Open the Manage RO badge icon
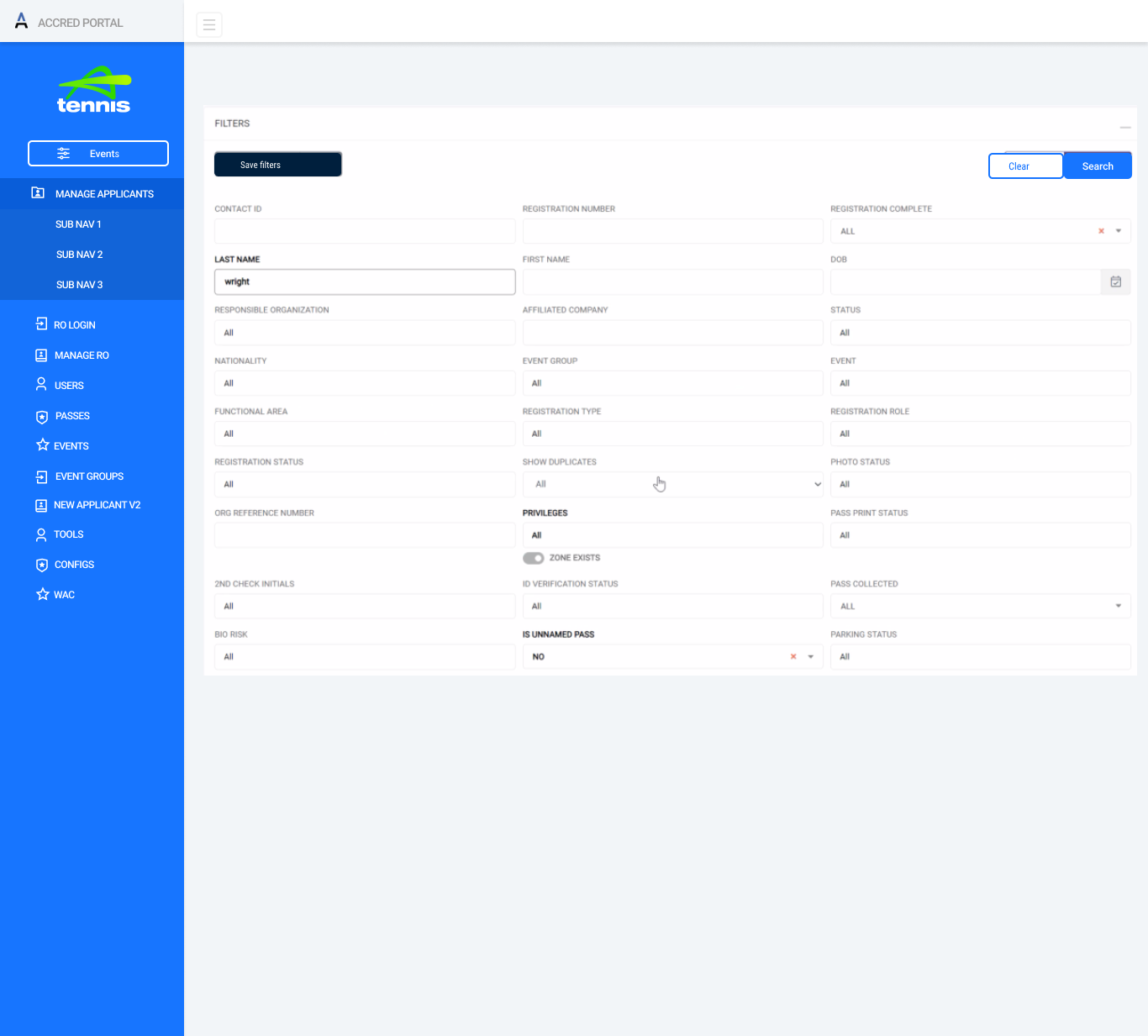This screenshot has height=1036, width=1148. coord(41,355)
